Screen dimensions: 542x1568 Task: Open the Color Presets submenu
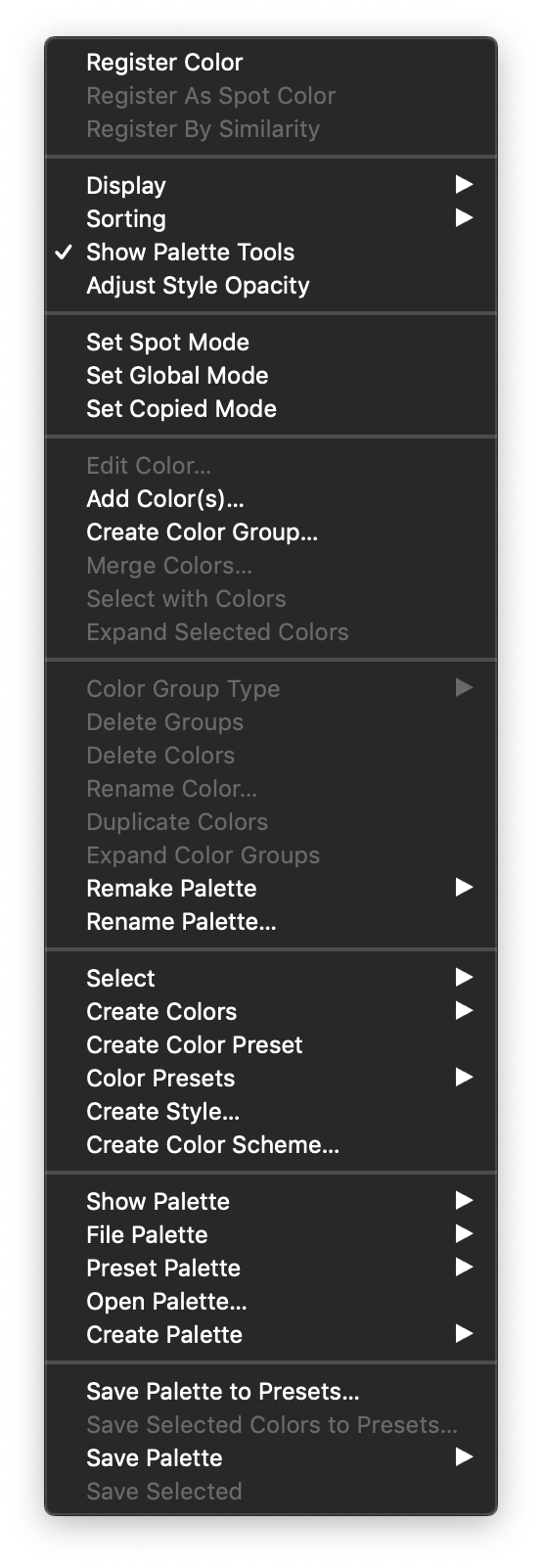270,1079
